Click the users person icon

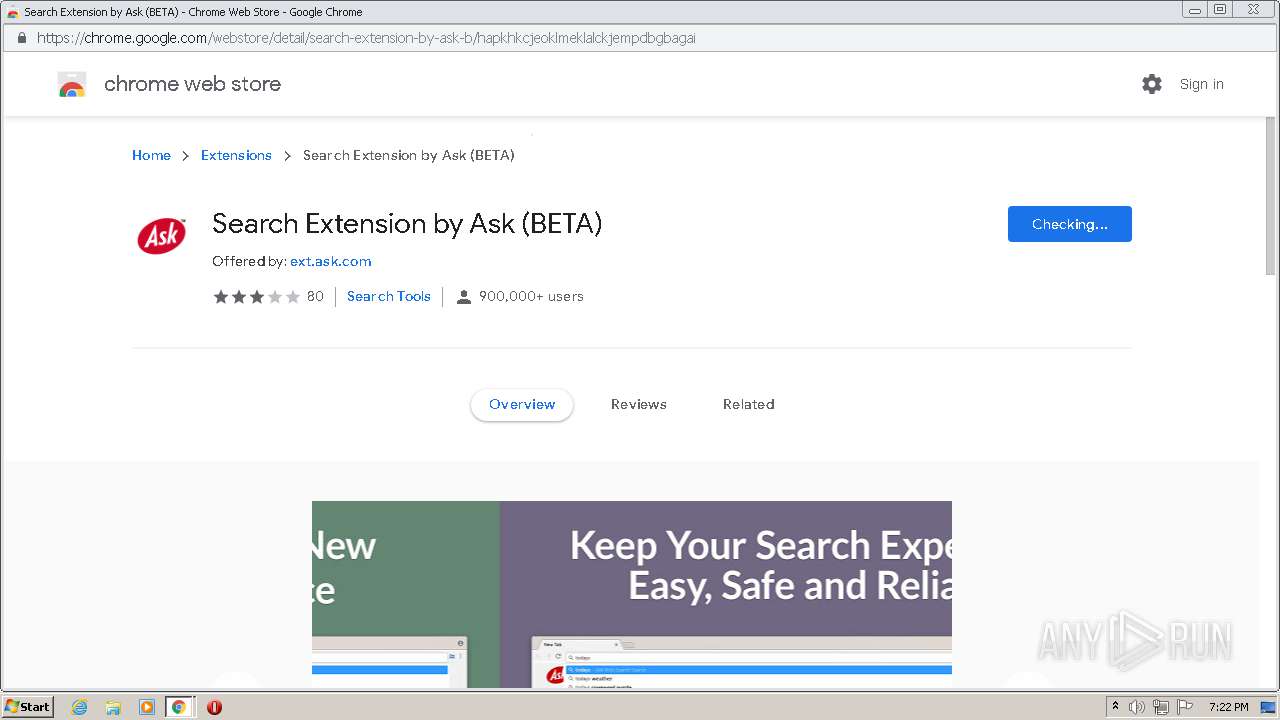coord(464,297)
